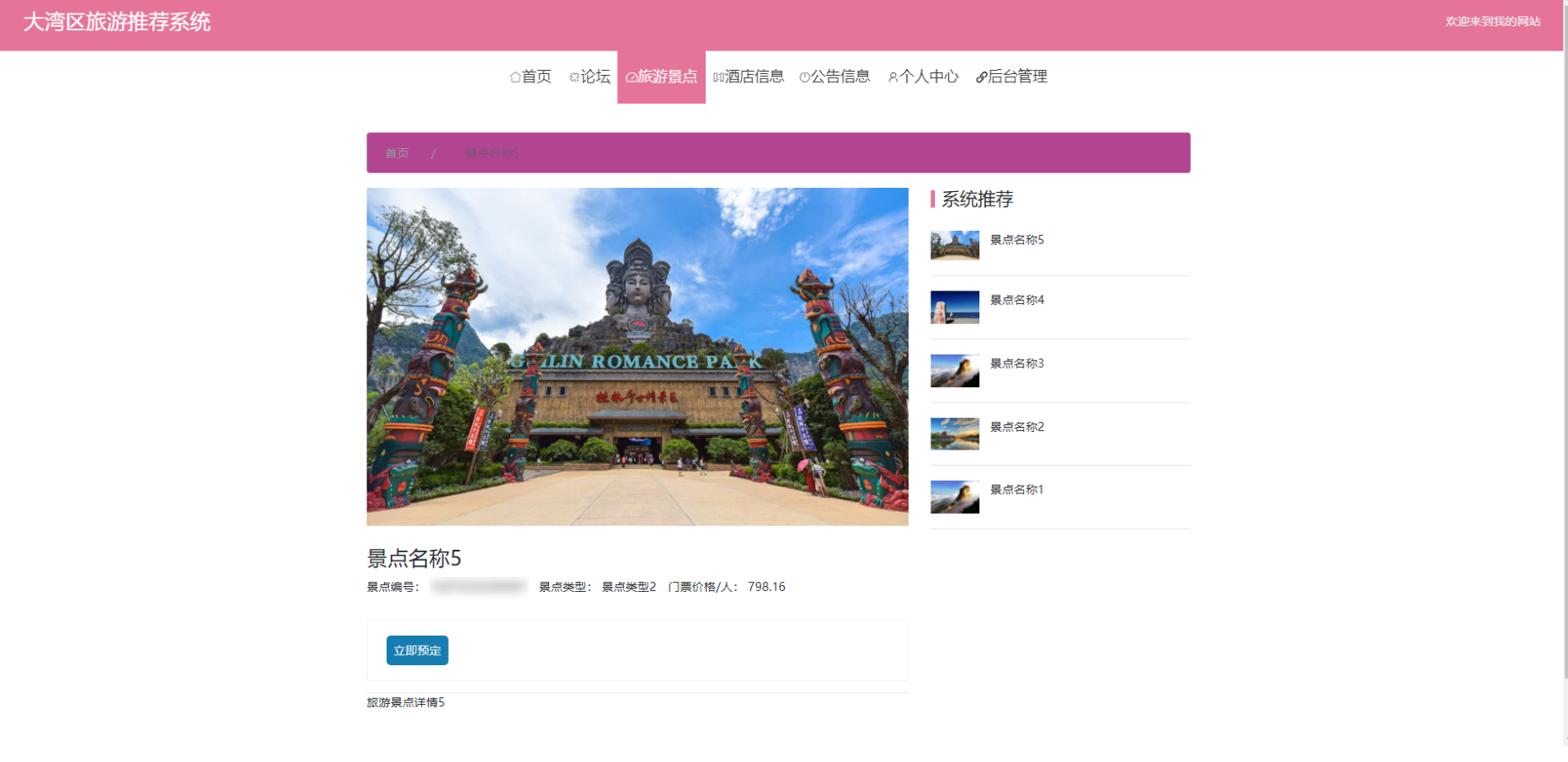Select the 旅游景点 menu tab
1568x762 pixels.
click(661, 77)
